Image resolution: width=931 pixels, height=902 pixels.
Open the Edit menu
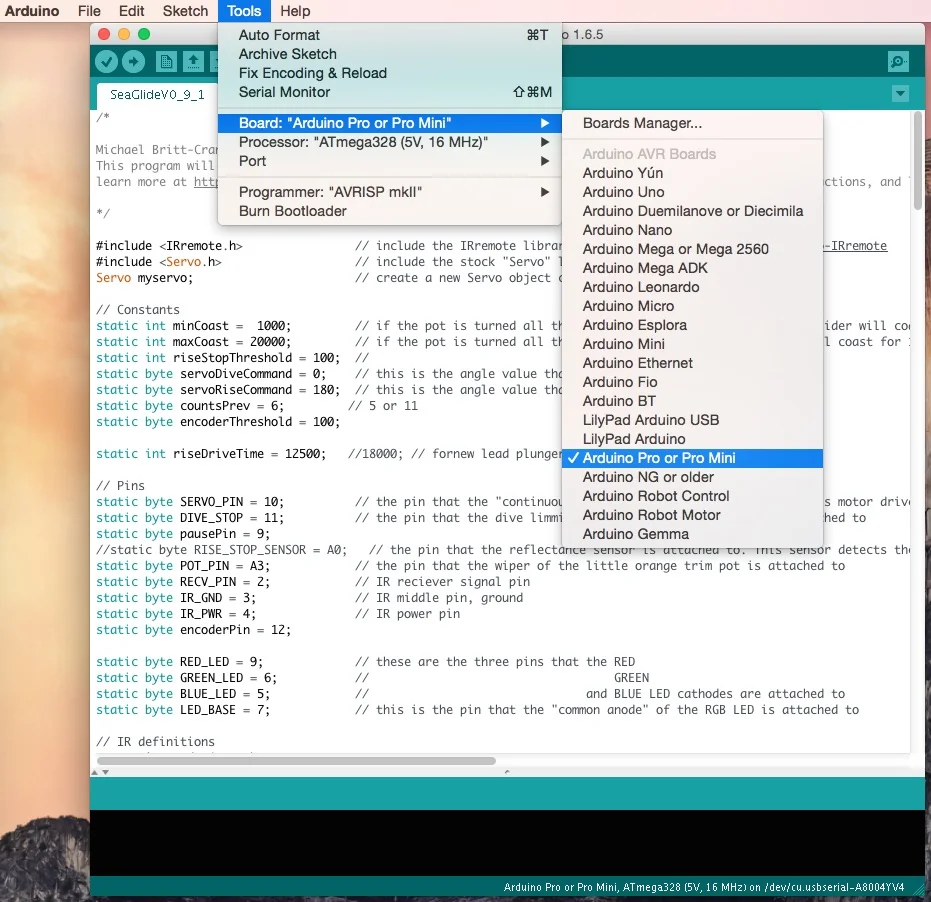click(131, 11)
